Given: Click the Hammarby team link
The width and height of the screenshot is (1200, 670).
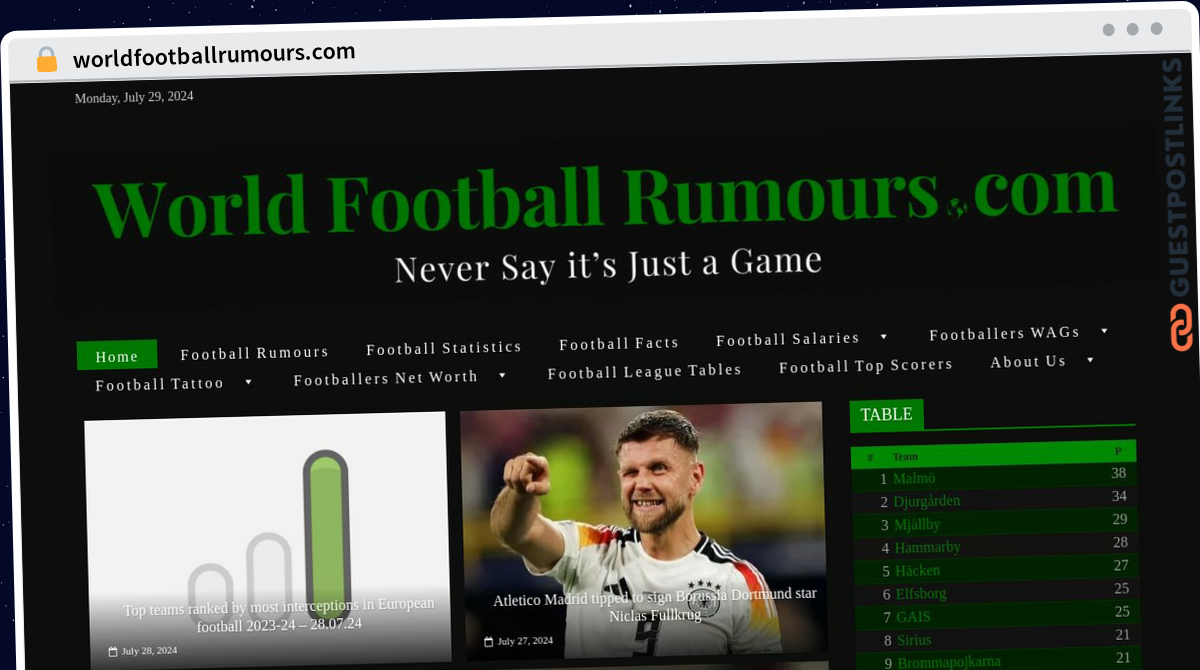Looking at the screenshot, I should point(928,547).
